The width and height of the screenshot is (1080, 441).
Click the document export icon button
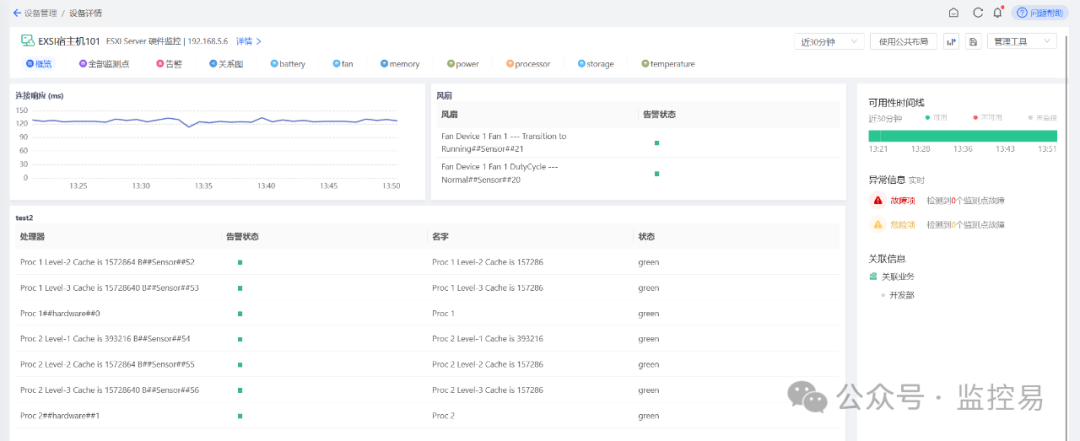click(x=973, y=41)
